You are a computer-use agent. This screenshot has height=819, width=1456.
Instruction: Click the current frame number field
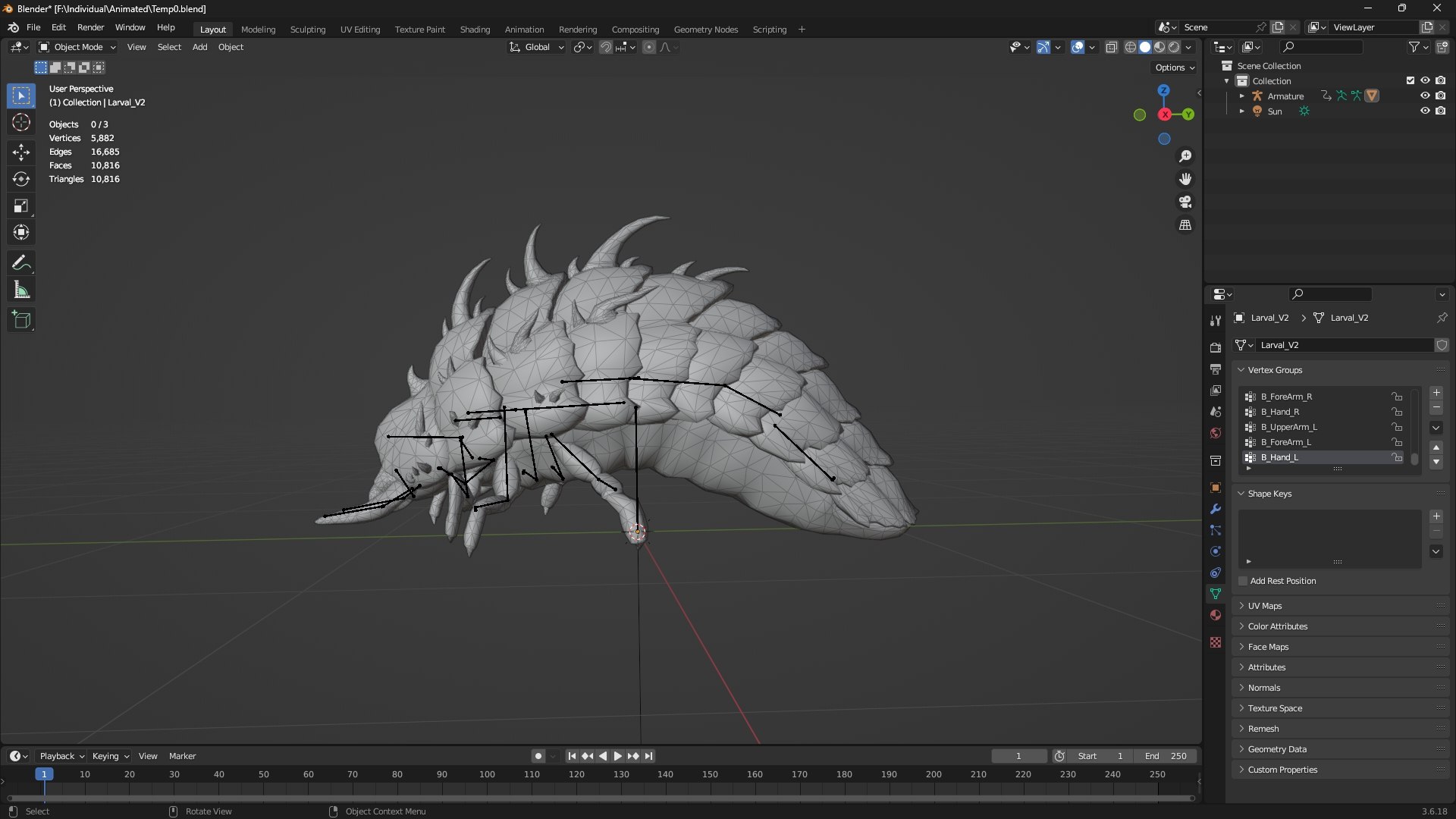1018,756
